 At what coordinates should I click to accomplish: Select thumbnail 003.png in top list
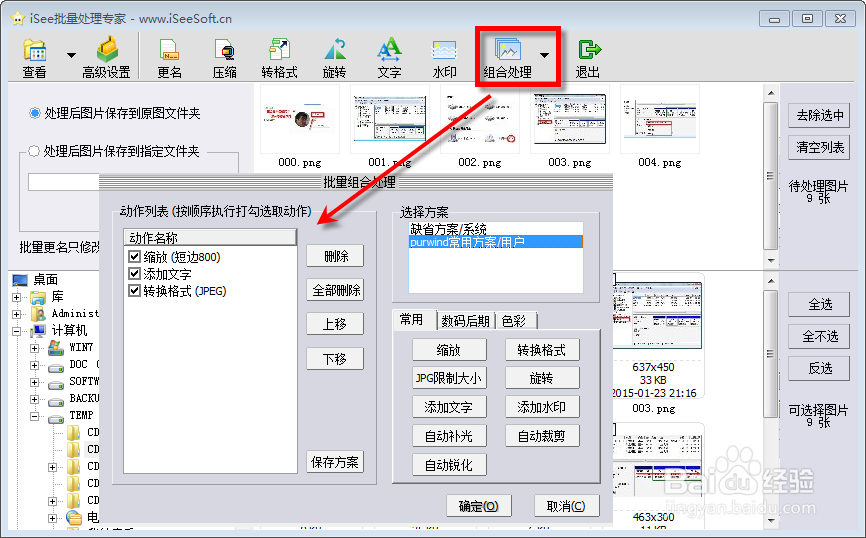(569, 119)
